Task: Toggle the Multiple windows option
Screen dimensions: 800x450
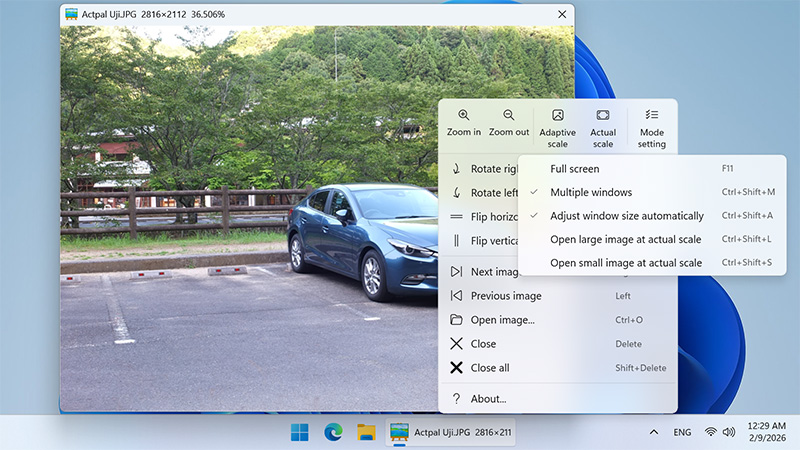Action: coord(591,192)
